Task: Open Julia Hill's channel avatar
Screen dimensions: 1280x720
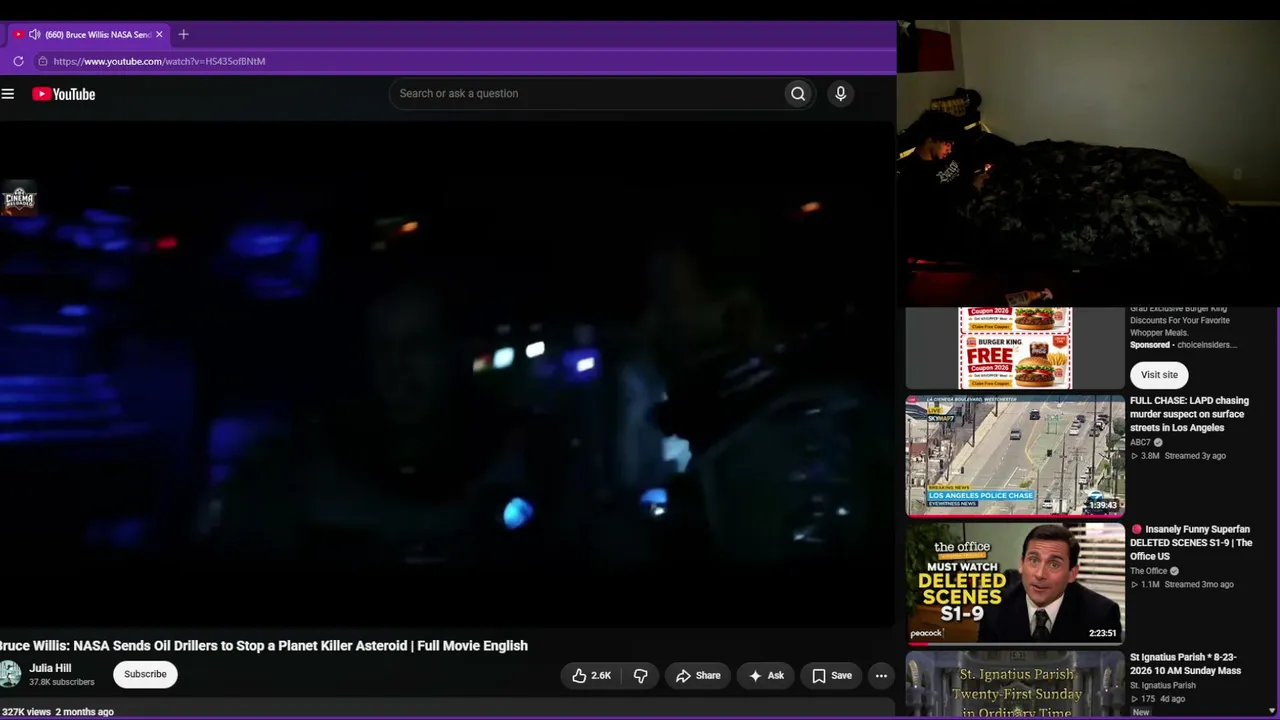Action: [9, 674]
